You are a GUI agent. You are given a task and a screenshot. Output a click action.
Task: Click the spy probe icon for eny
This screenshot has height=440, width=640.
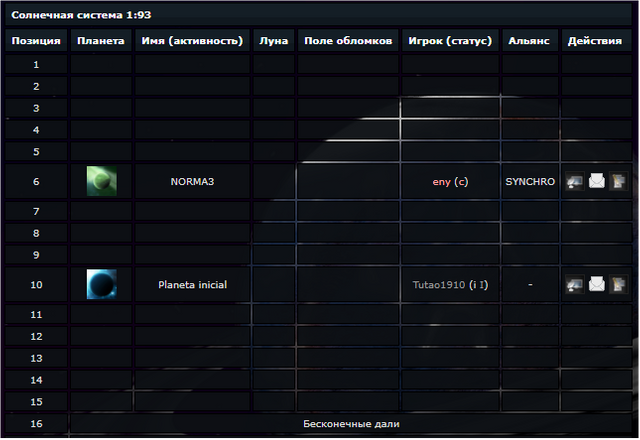click(x=574, y=181)
